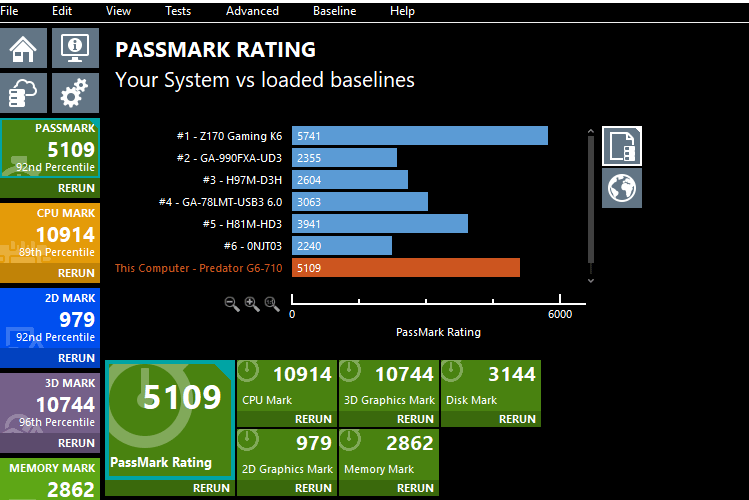
Task: Open the Home icon tile
Action: (x=23, y=48)
